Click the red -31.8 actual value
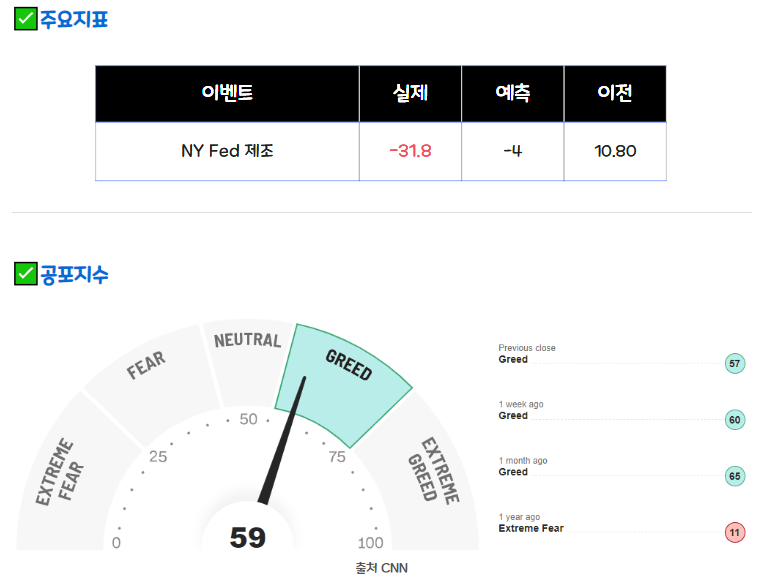This screenshot has height=586, width=770. [411, 151]
